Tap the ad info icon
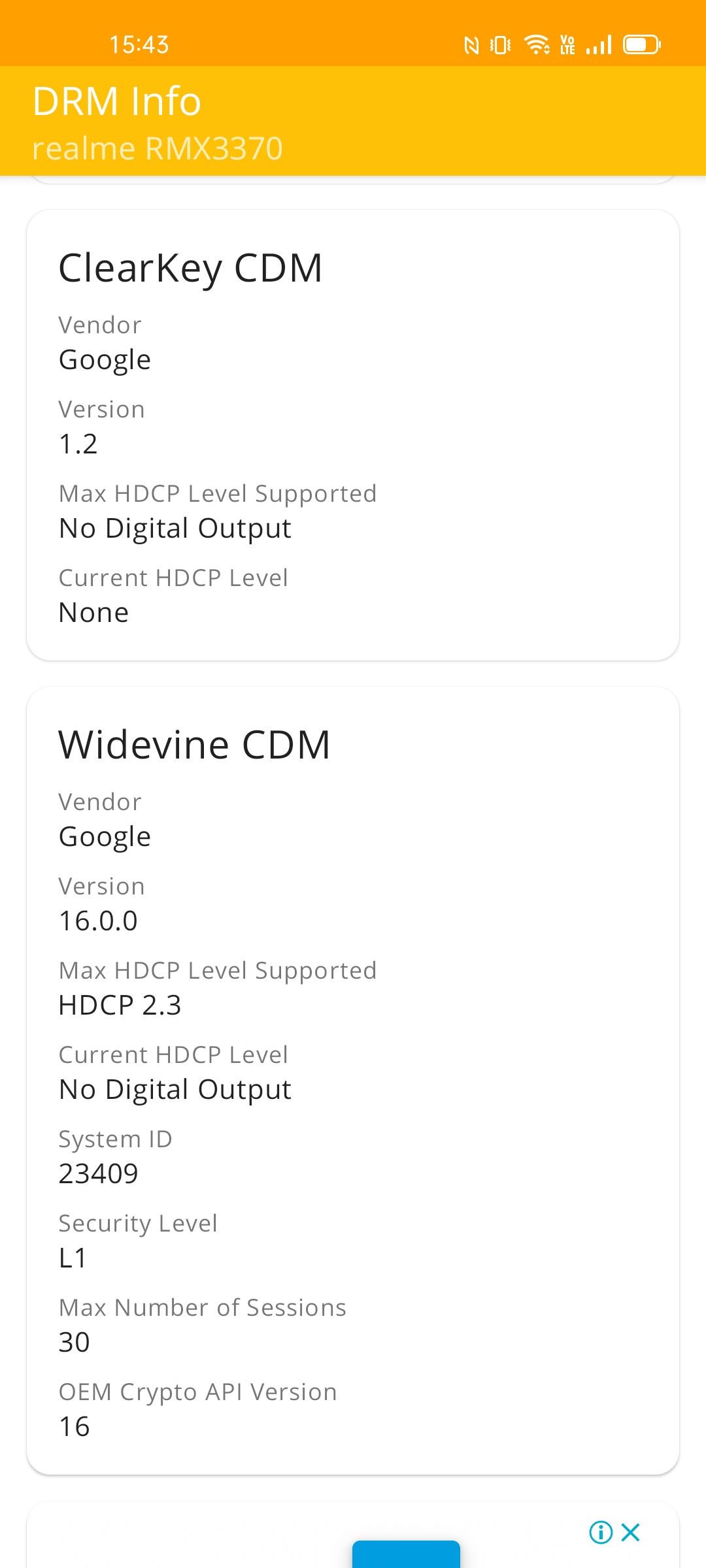The height and width of the screenshot is (1568, 706). [601, 1532]
